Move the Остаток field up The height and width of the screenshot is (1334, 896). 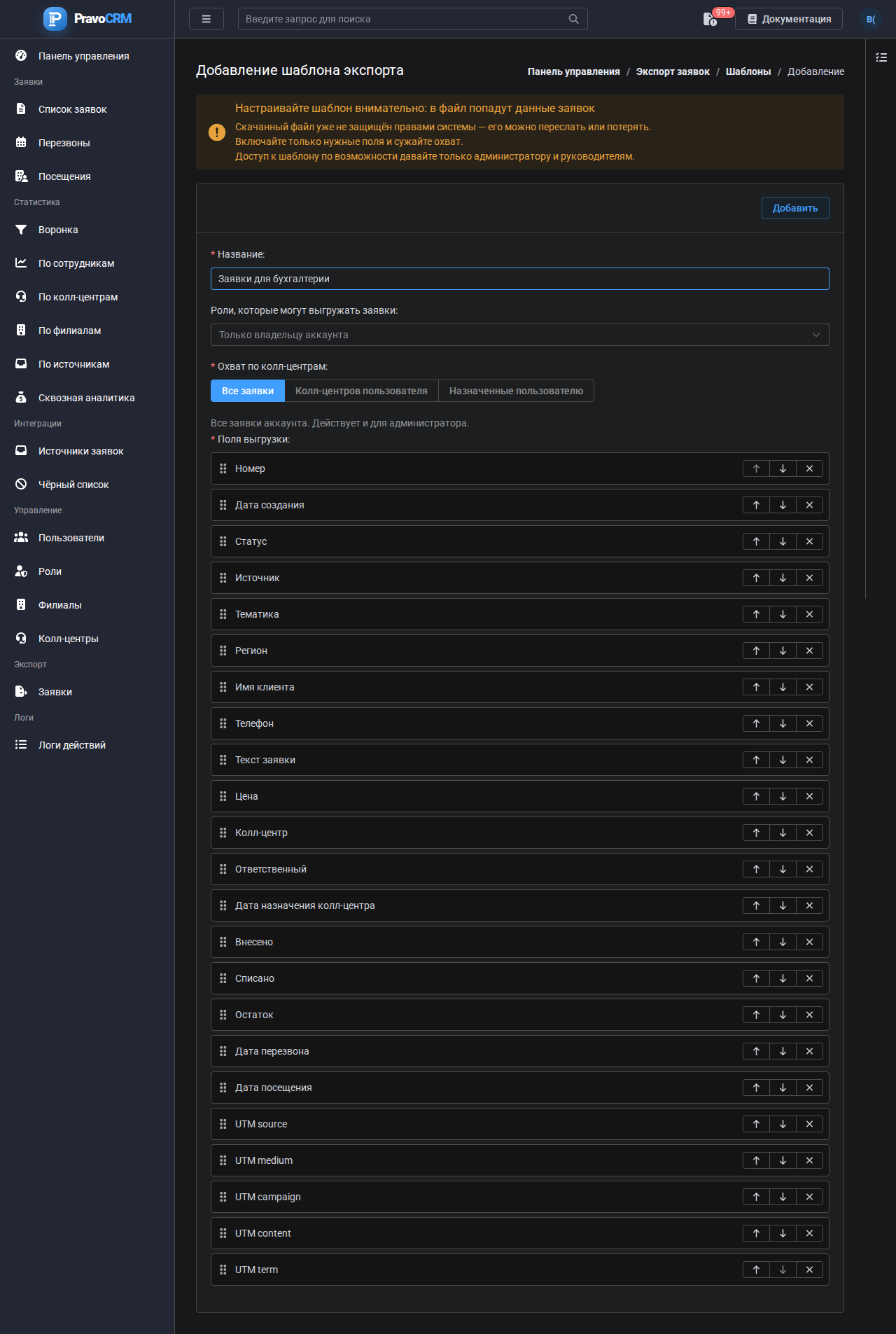coord(756,1015)
